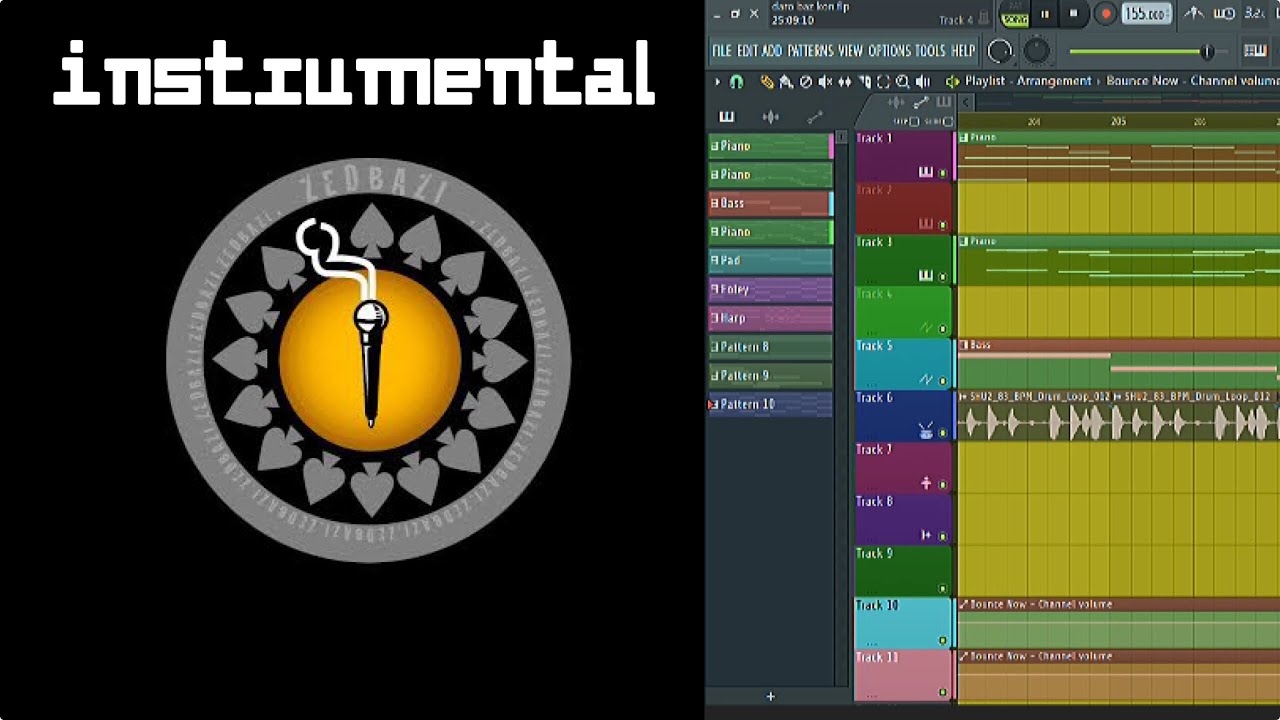Screen dimensions: 1280x720
Task: Click the Track 2 piano roll icon
Action: point(926,224)
